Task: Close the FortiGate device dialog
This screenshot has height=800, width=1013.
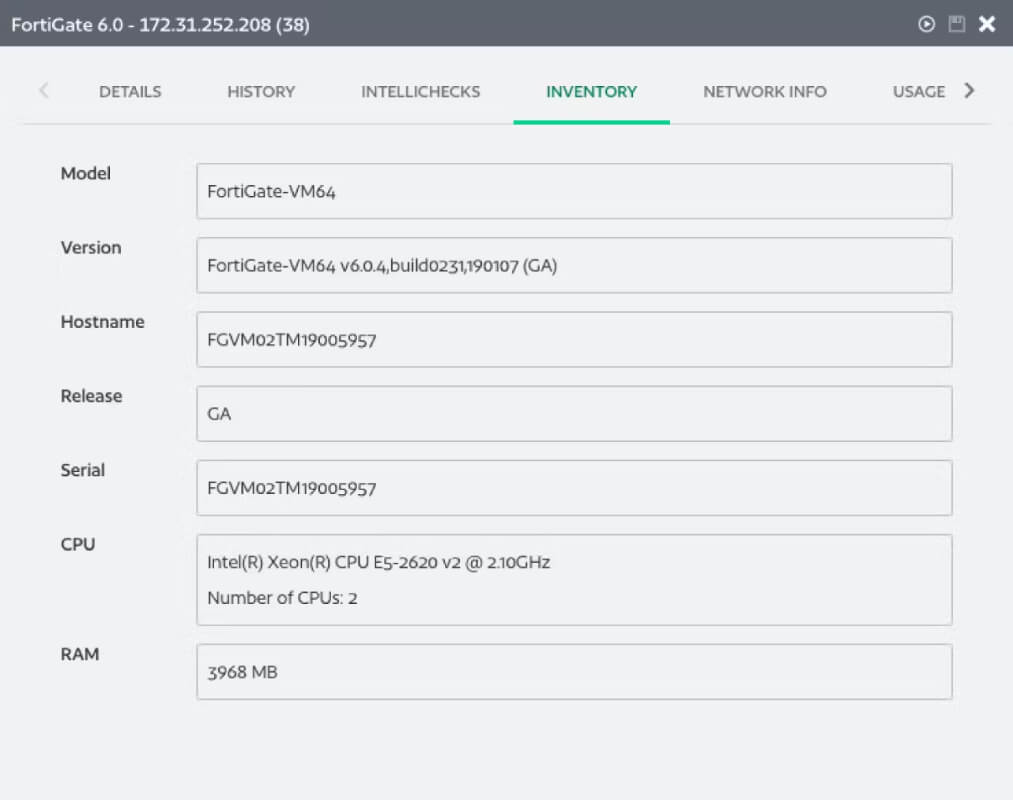Action: point(987,25)
